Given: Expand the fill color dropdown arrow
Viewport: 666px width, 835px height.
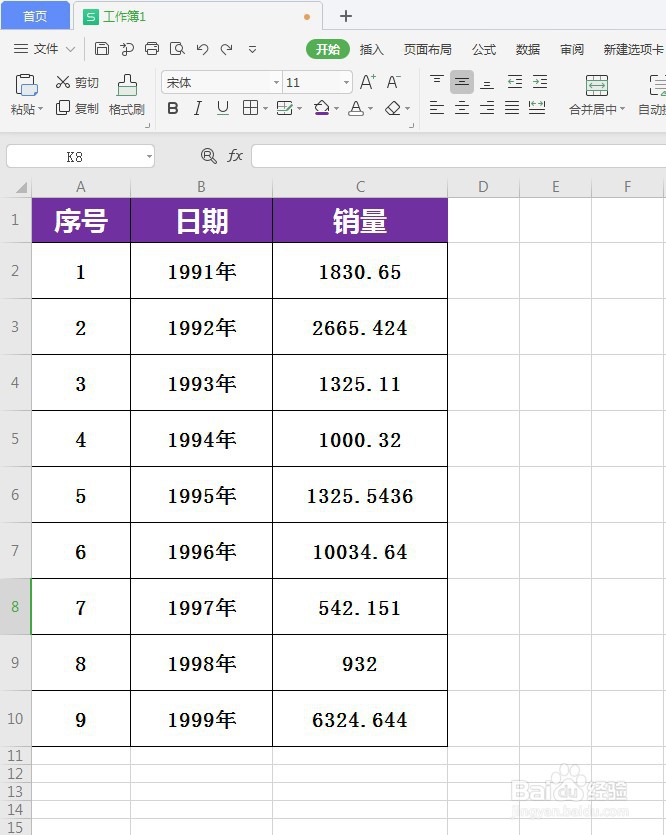Looking at the screenshot, I should click(x=336, y=109).
